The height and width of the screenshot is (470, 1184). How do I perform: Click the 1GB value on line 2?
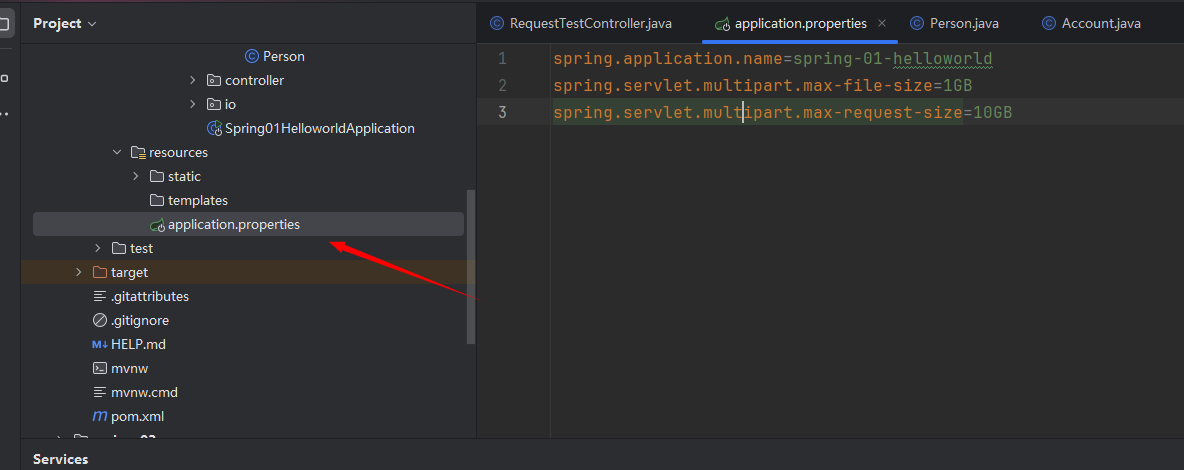[x=957, y=85]
